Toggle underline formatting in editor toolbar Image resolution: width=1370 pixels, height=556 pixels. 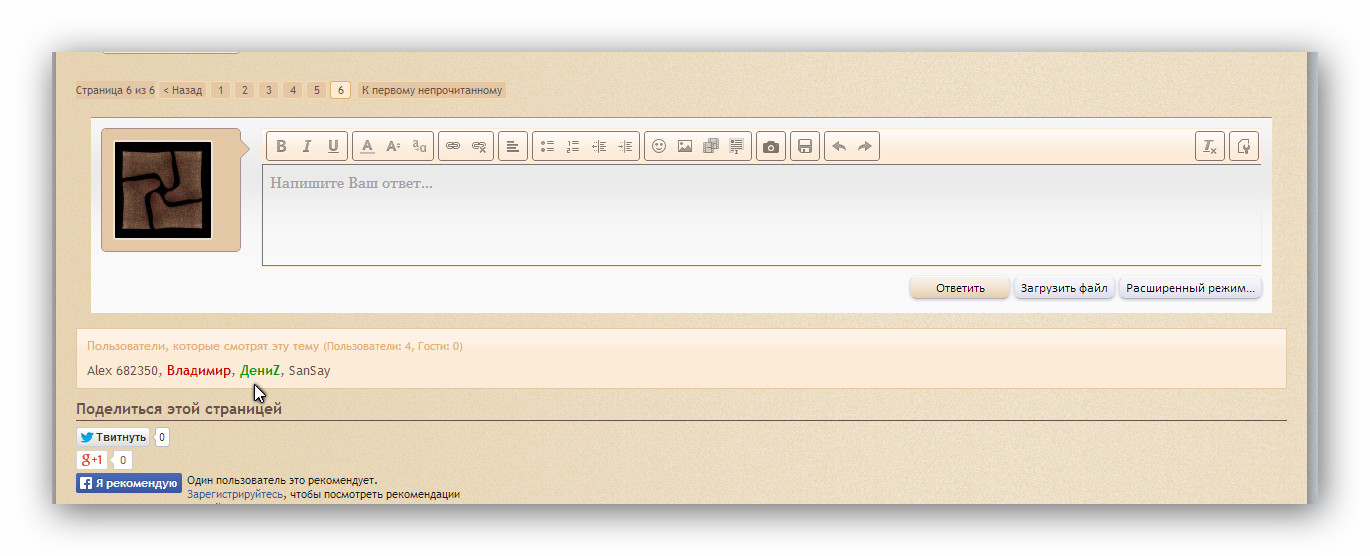pos(333,146)
